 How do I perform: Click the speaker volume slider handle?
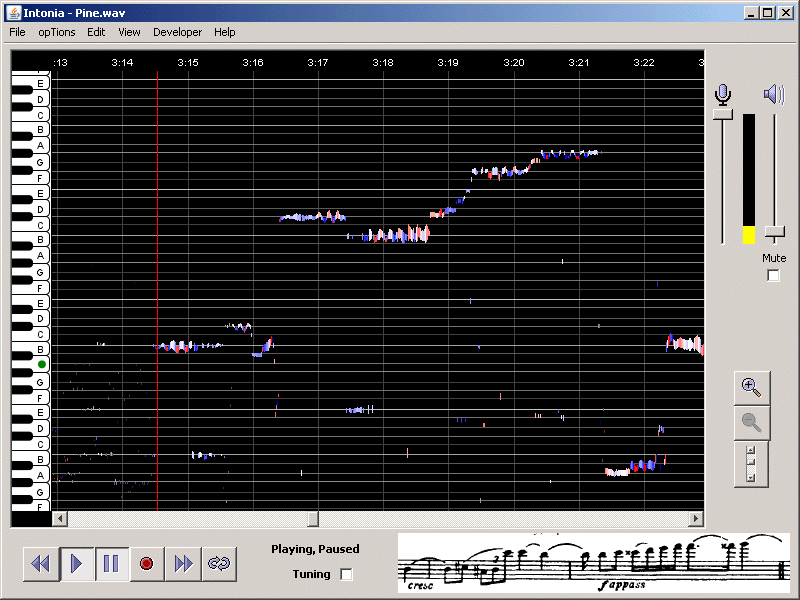[x=774, y=233]
